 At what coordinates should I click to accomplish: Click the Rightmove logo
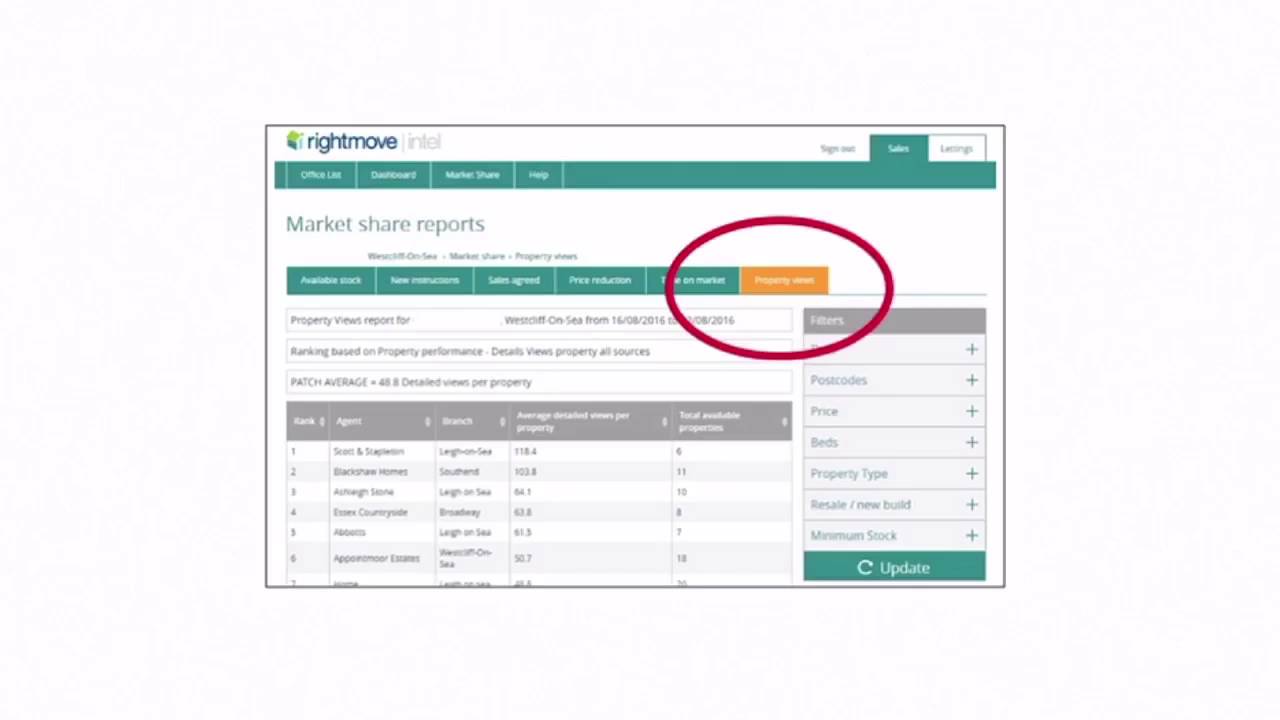pyautogui.click(x=345, y=141)
